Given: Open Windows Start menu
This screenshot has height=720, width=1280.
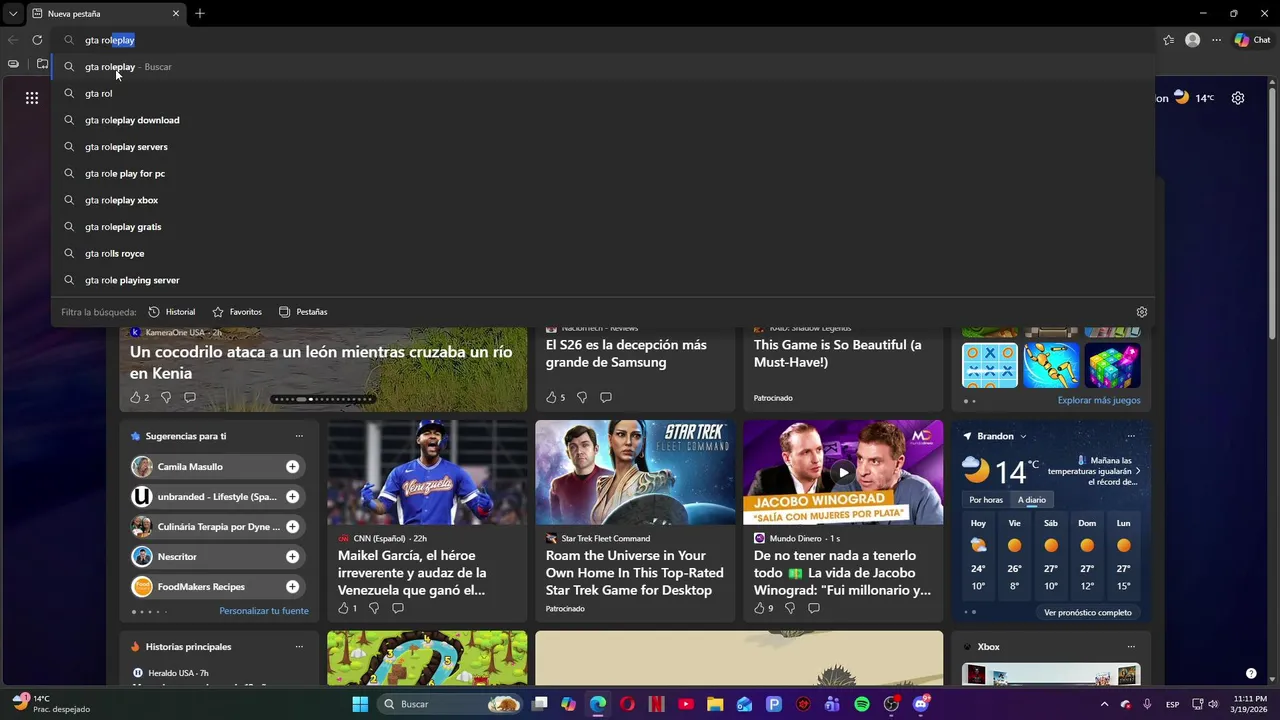Looking at the screenshot, I should pos(360,704).
